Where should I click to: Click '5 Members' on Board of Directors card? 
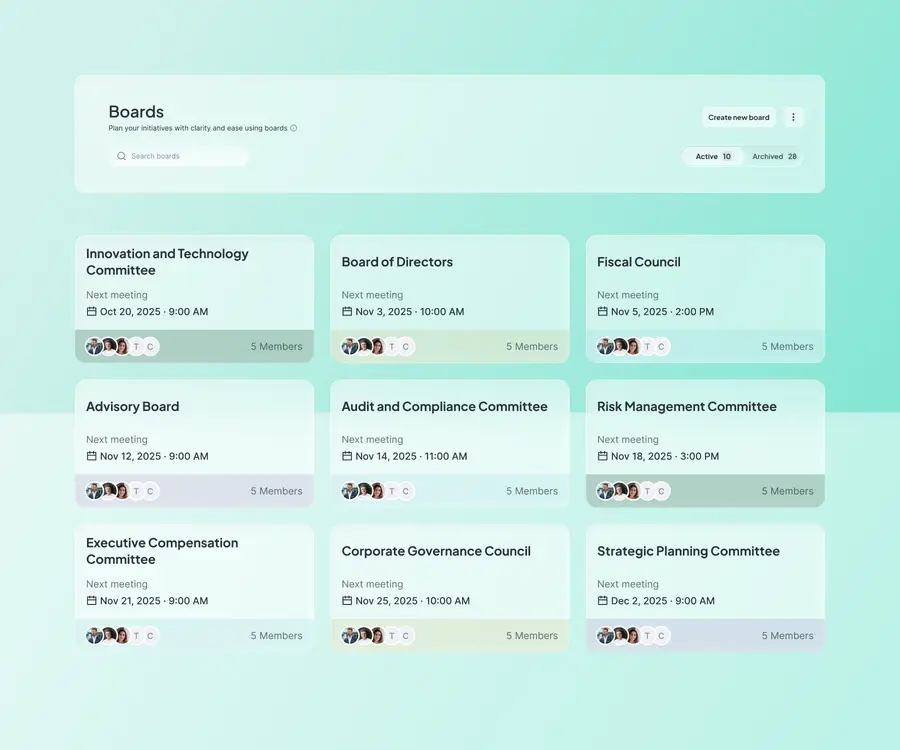tap(532, 347)
